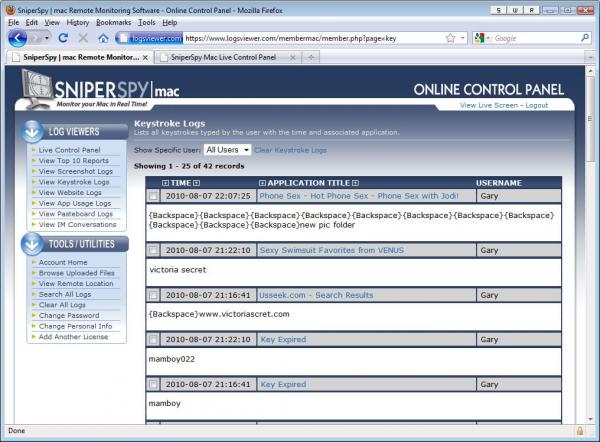Click the Clear Keystroke Logs link
This screenshot has height=442, width=600.
(x=290, y=150)
